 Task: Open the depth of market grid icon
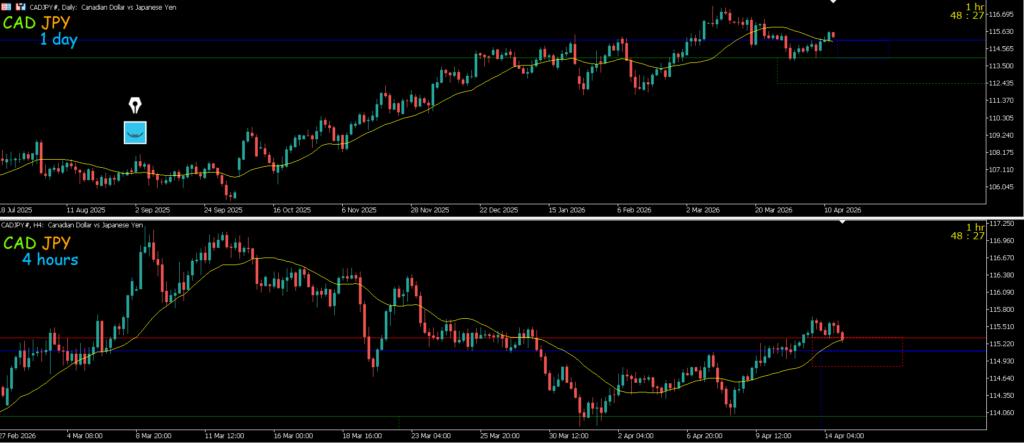tap(6, 7)
